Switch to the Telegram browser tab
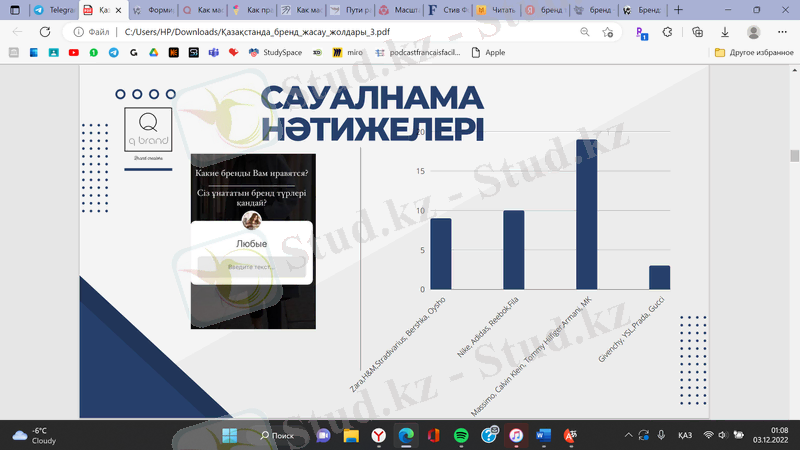The height and width of the screenshot is (450, 800). (x=54, y=10)
